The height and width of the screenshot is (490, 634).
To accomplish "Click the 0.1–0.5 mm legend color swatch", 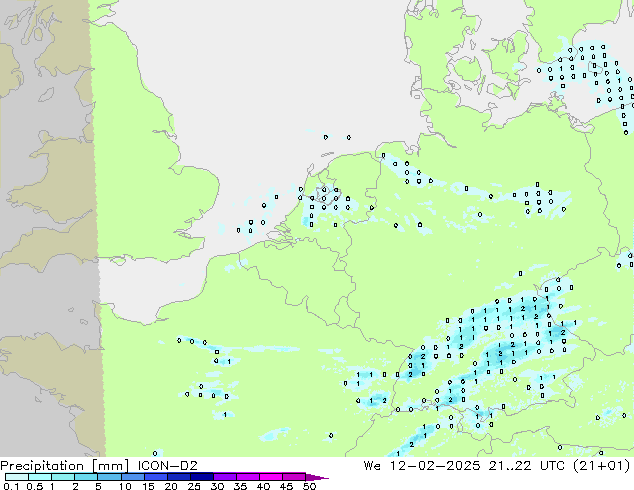I will [17, 477].
